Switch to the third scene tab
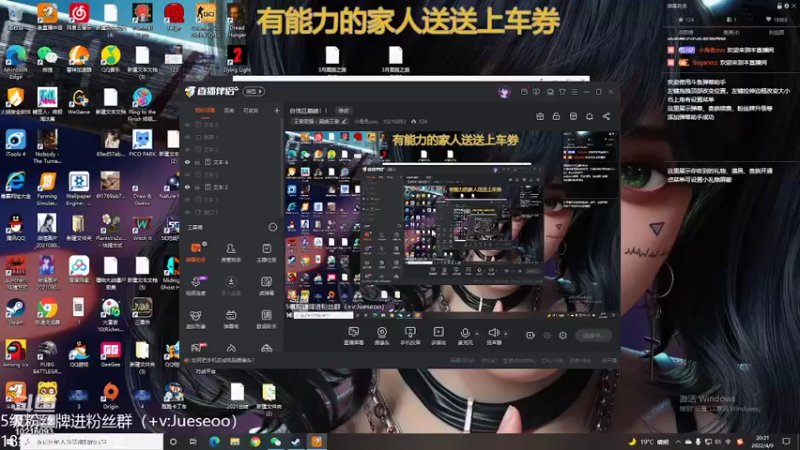 tap(251, 111)
